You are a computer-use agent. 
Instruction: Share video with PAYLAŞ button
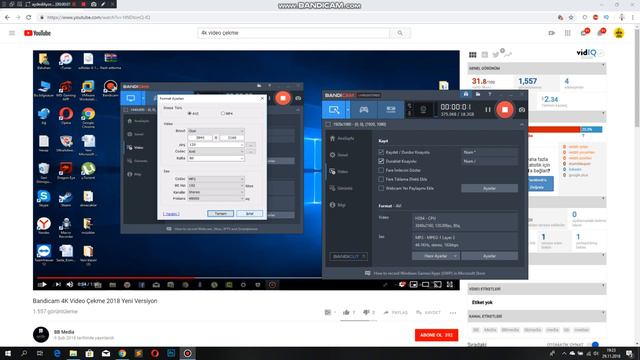(x=396, y=313)
